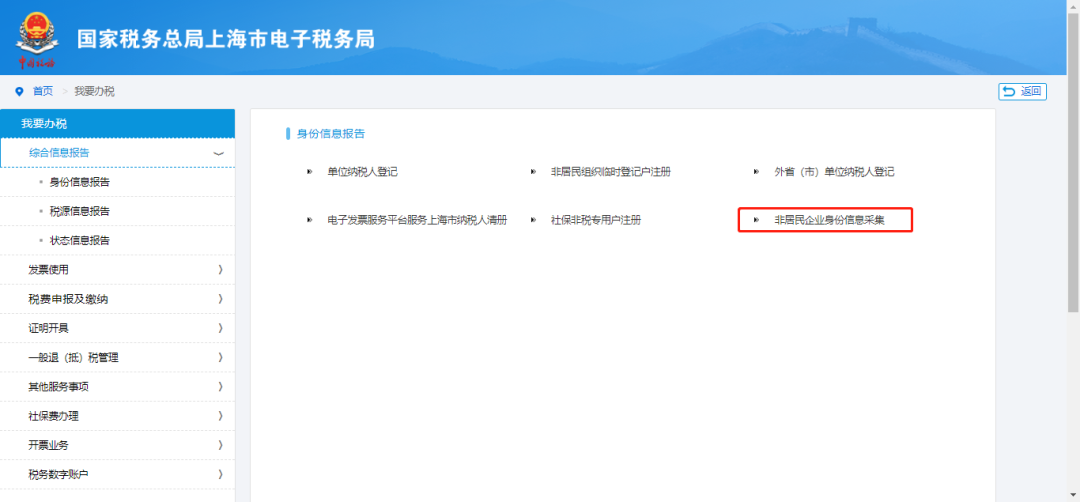The width and height of the screenshot is (1080, 502).
Task: Collapse the 综合信息报告 menu
Action: point(117,153)
